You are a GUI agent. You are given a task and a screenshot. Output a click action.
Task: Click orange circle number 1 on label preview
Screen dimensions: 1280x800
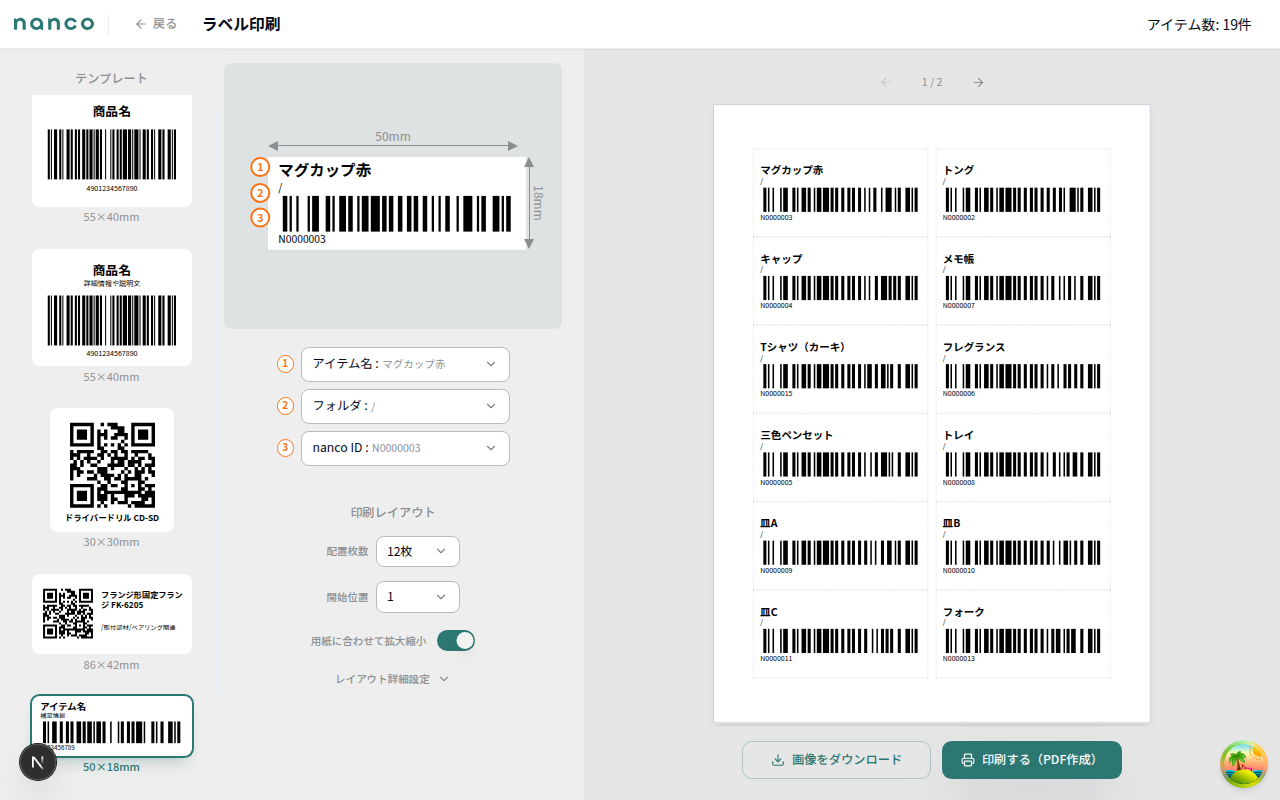260,168
